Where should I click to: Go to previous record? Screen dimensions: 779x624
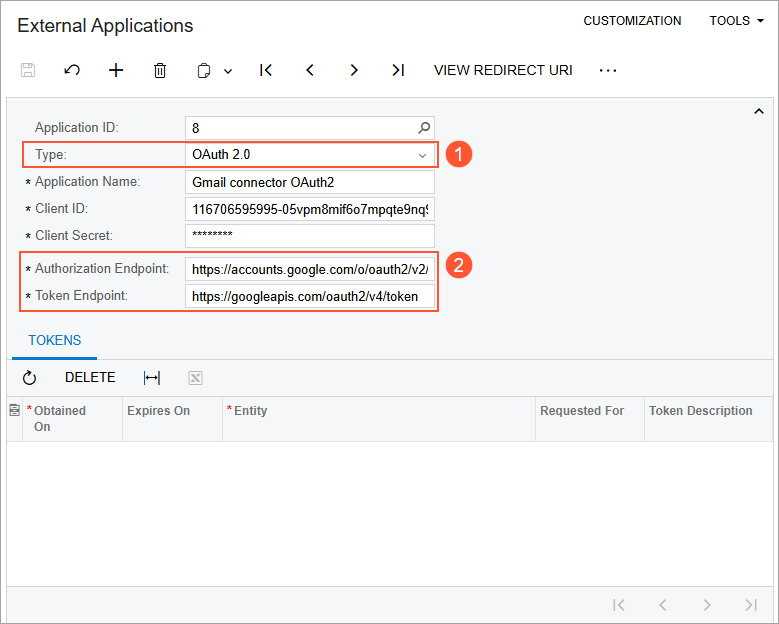click(310, 70)
